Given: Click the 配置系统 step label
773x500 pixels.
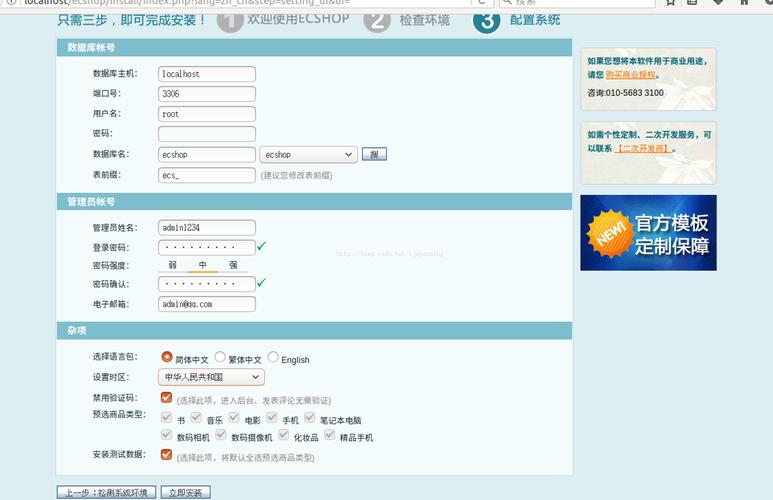Looking at the screenshot, I should click(535, 20).
